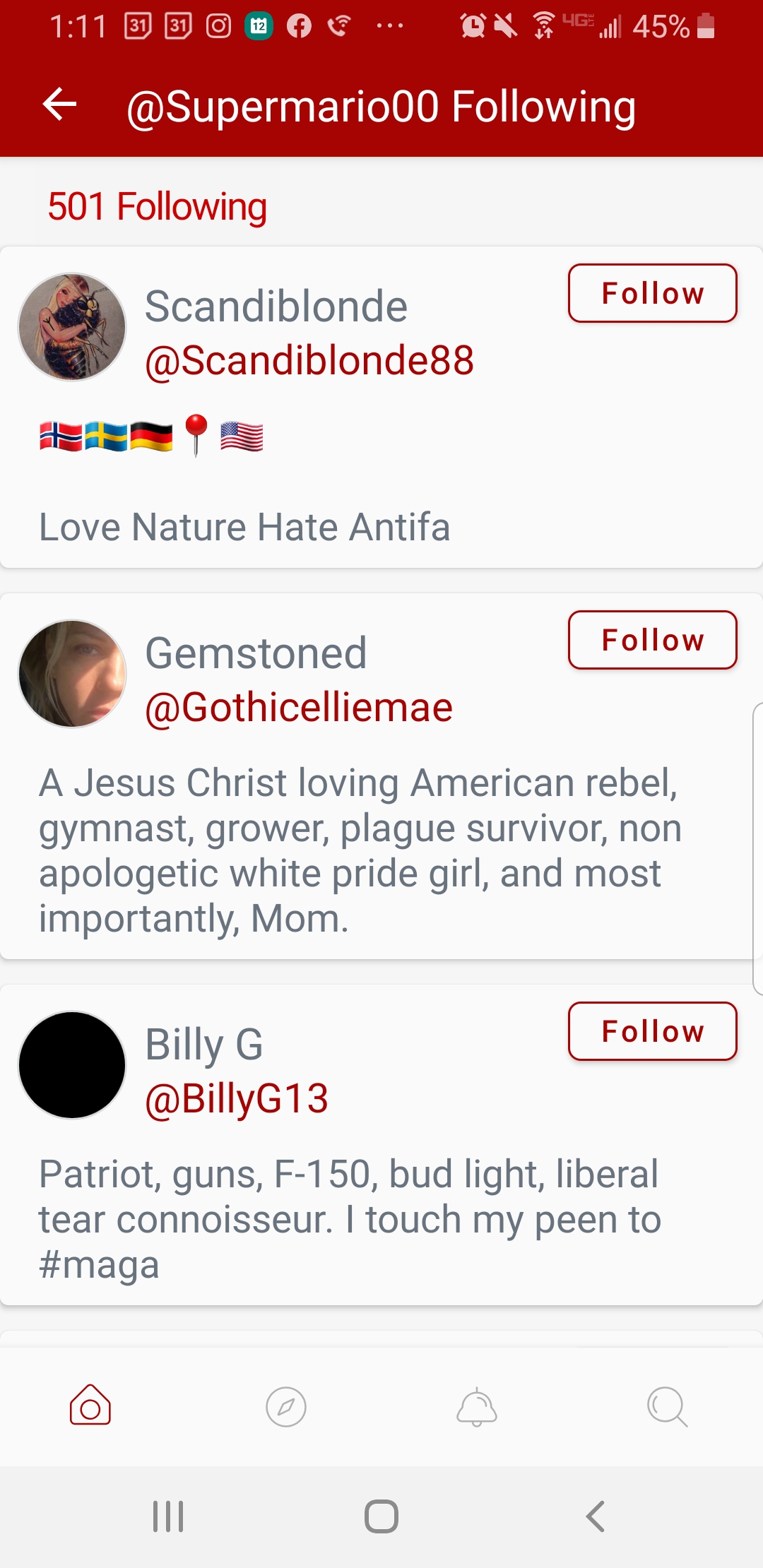The width and height of the screenshot is (763, 1568).
Task: Tap Billy G's black avatar
Action: coord(72,1065)
